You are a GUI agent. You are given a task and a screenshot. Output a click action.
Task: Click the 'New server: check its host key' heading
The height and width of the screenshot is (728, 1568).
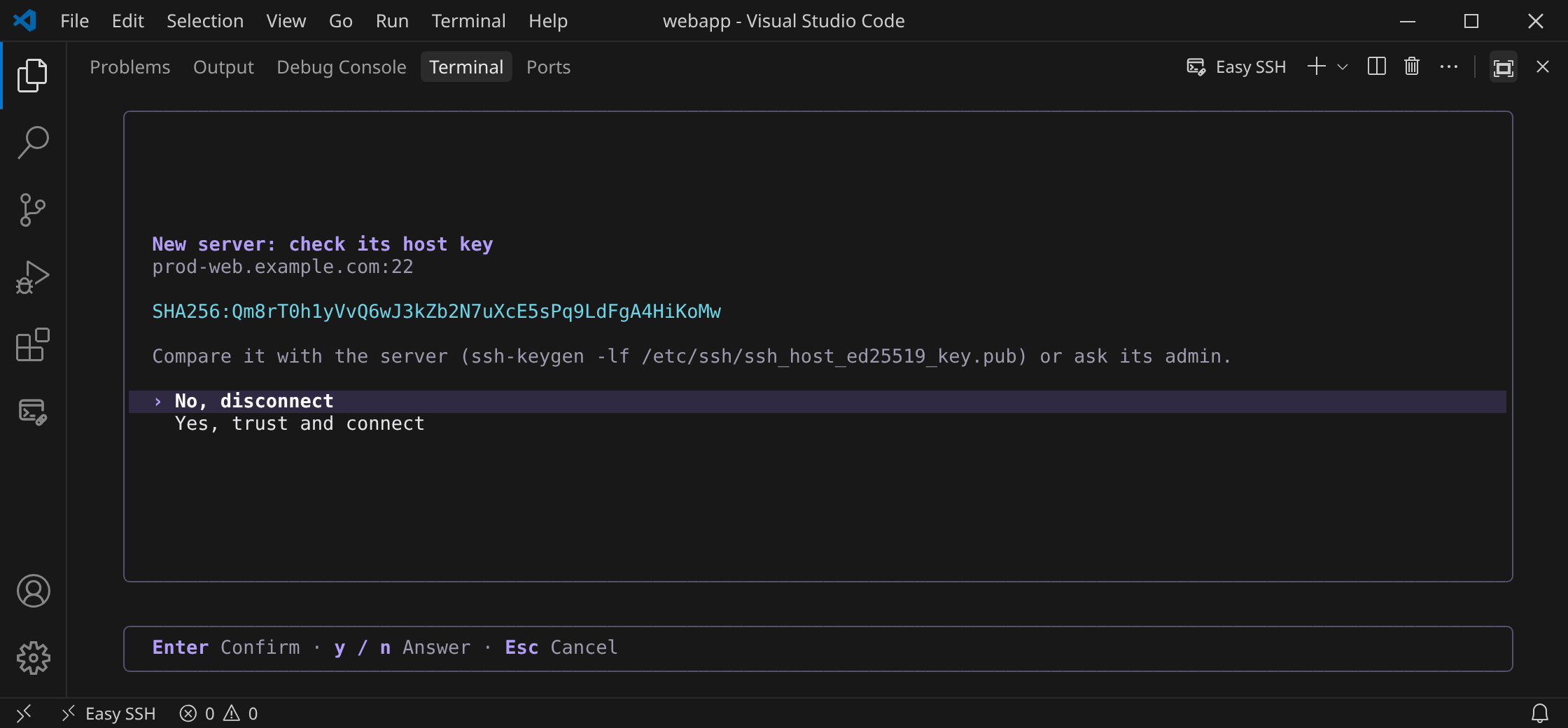point(323,244)
